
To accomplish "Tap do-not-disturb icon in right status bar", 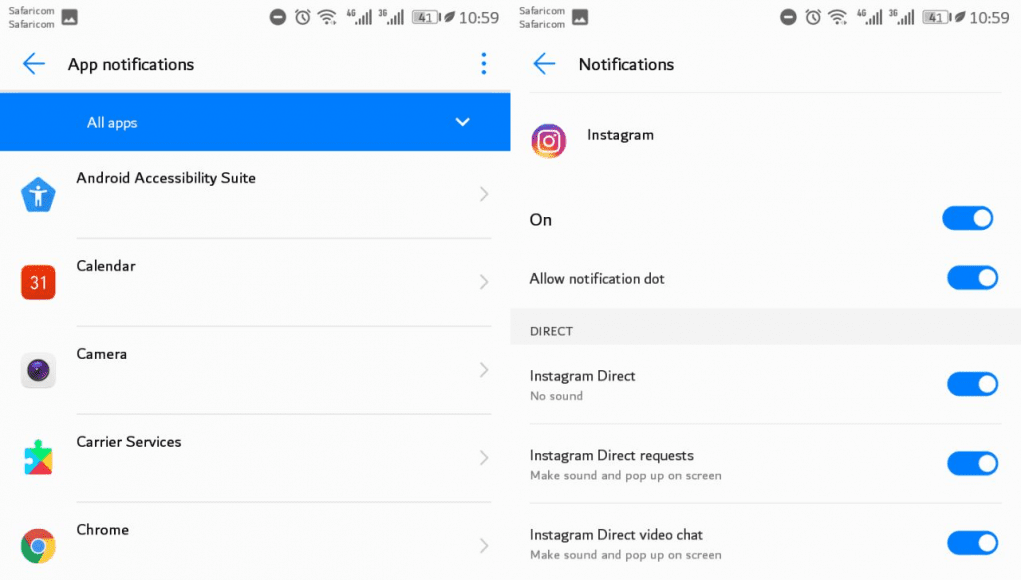I will [x=788, y=17].
